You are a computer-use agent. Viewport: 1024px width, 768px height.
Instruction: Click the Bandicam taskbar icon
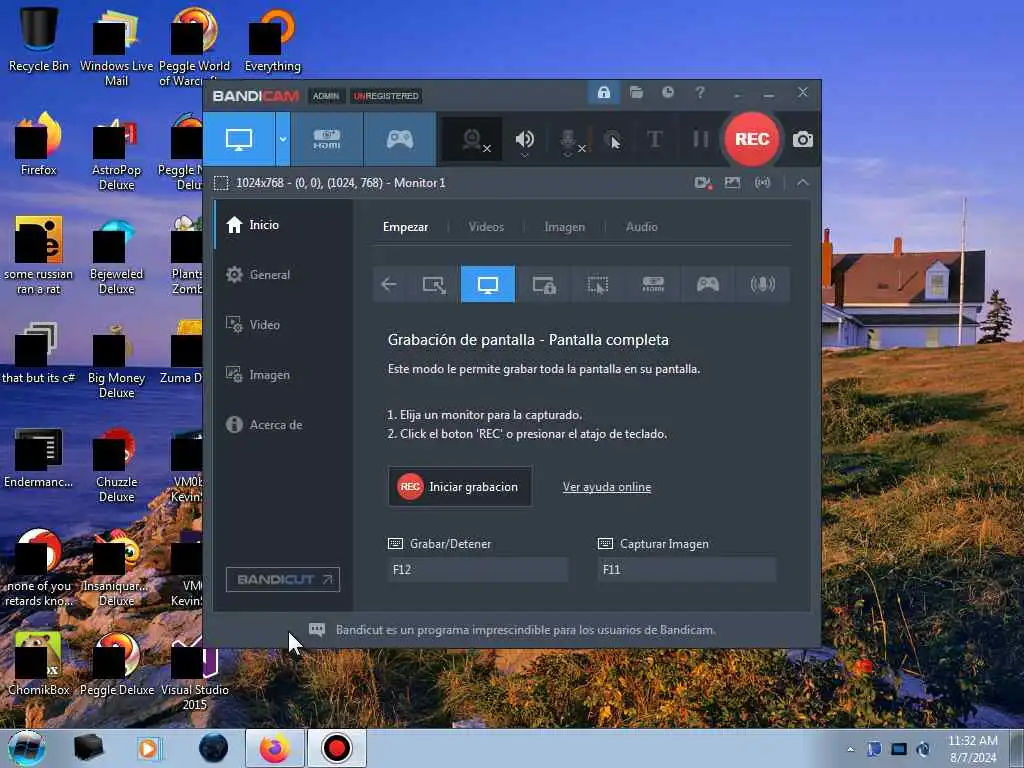tap(336, 748)
